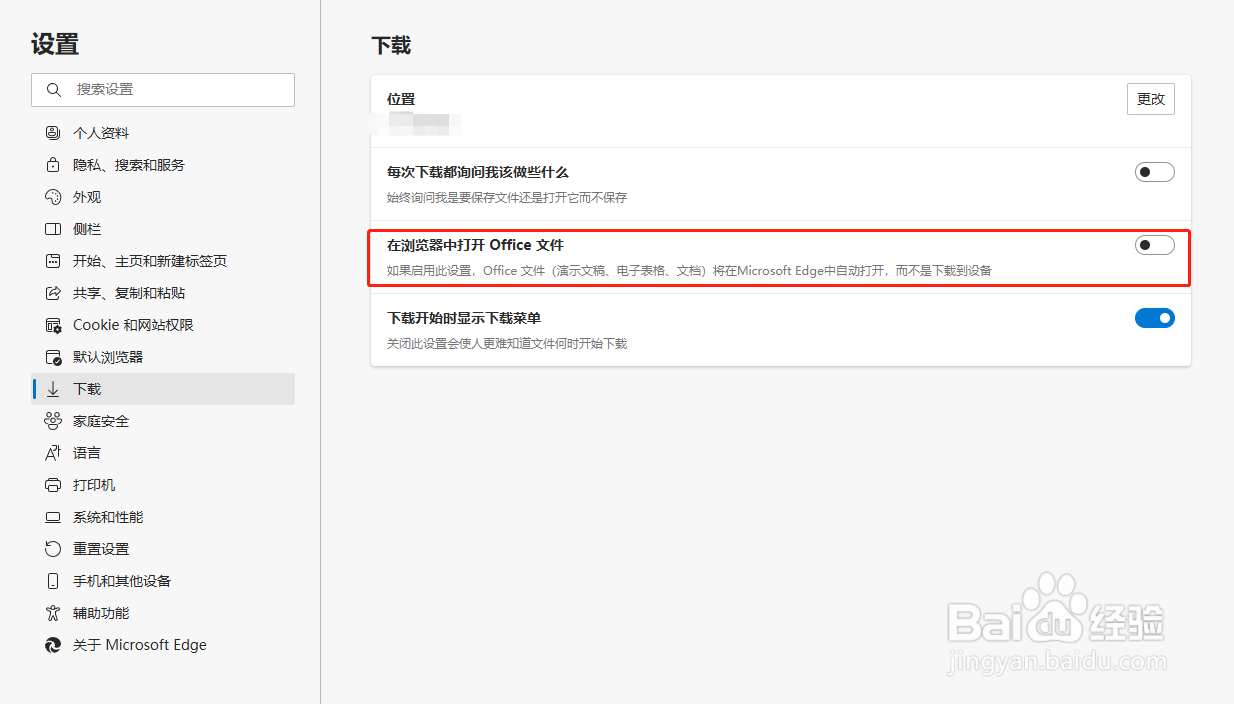This screenshot has height=704, width=1234.
Task: Click the lock icon for 隐私、搜索和服务
Action: (x=53, y=165)
